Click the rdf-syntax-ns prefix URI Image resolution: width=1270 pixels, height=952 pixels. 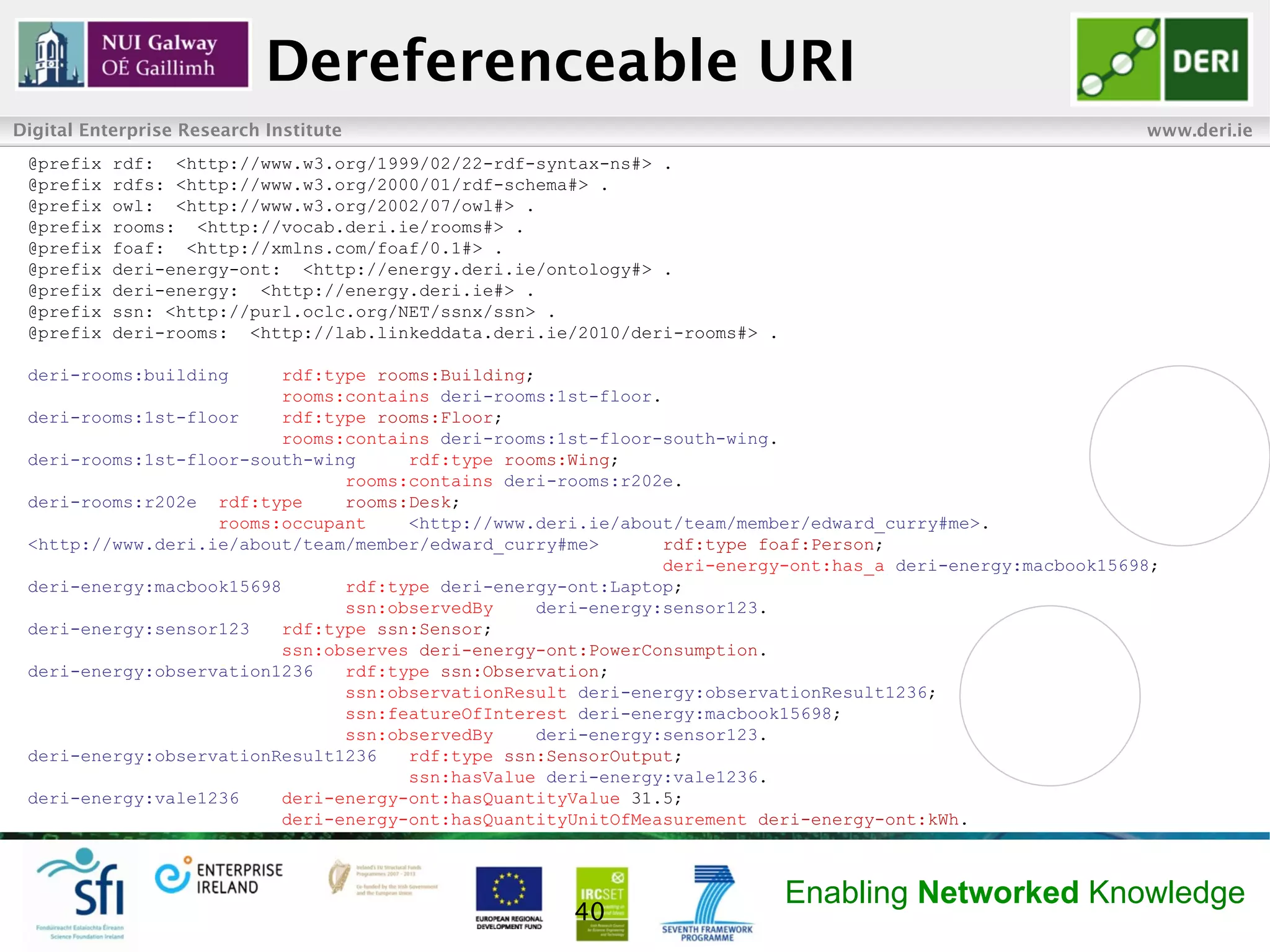click(x=414, y=164)
